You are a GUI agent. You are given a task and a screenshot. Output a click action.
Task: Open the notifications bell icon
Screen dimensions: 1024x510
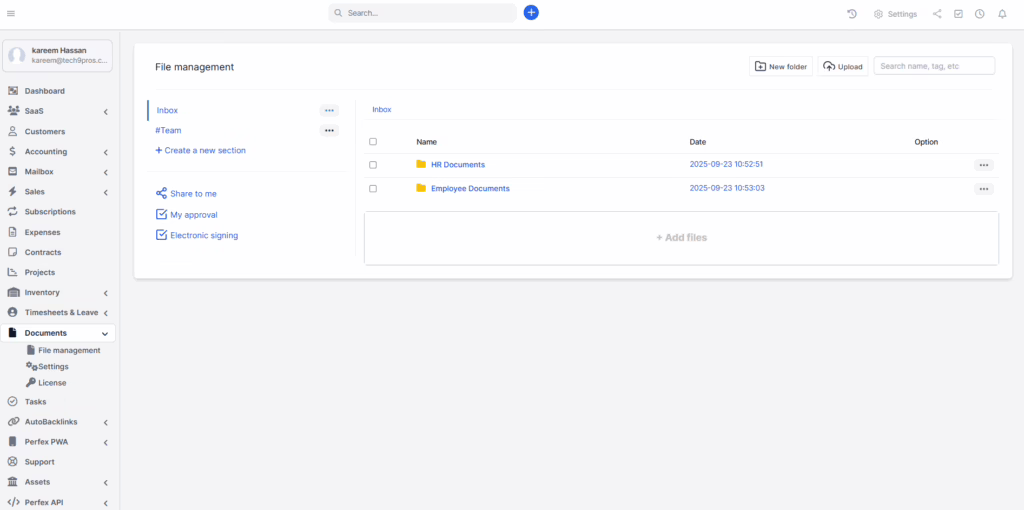click(x=1002, y=14)
